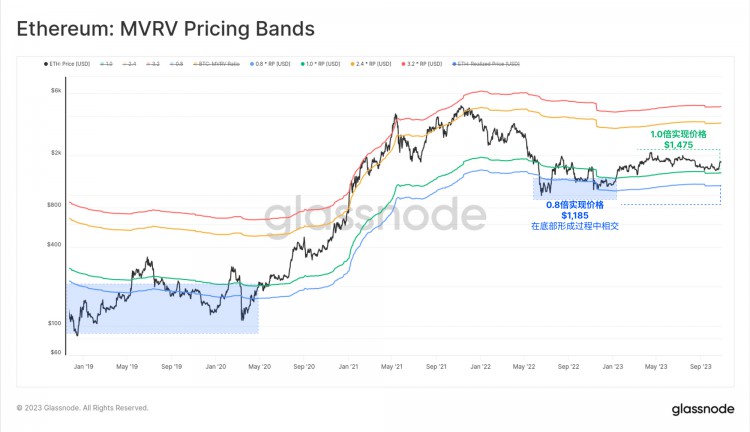Hide the 2.4 * RP [USD] series
Screen dimensions: 750x432
point(371,64)
